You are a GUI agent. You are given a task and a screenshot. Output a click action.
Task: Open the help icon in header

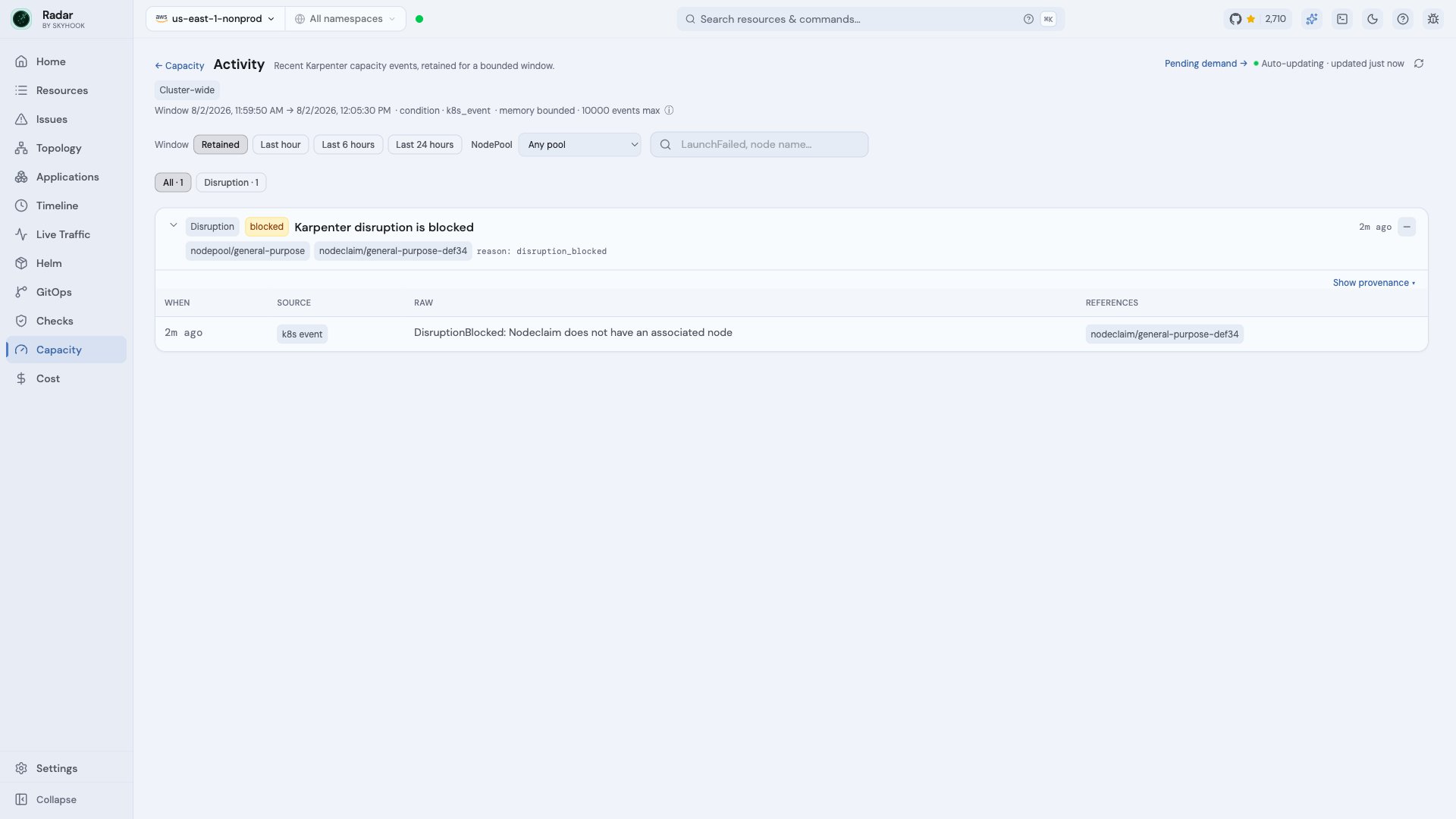click(x=1403, y=19)
